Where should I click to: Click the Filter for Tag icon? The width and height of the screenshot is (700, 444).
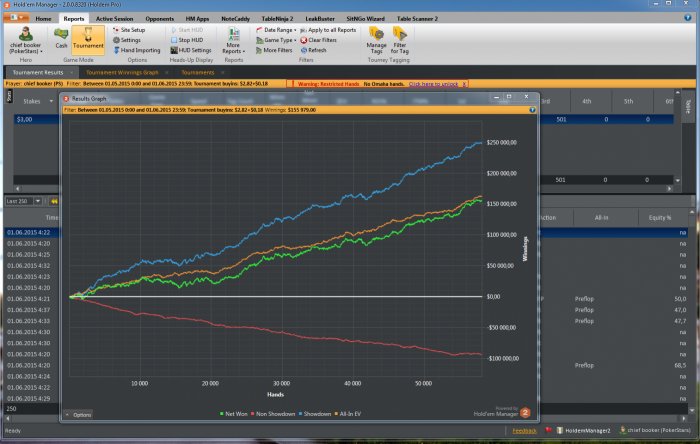401,39
